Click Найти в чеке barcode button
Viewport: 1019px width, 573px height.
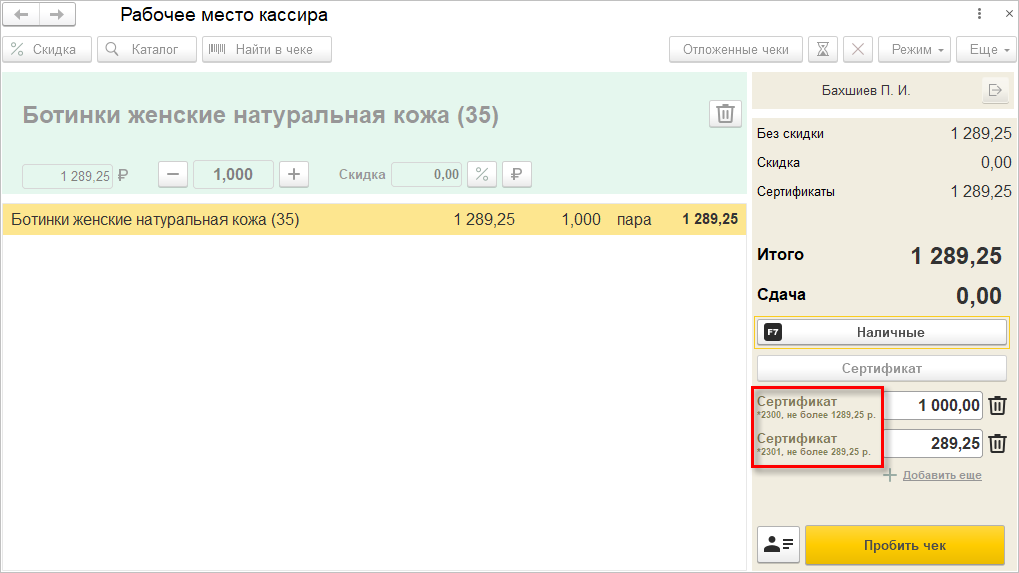click(266, 49)
